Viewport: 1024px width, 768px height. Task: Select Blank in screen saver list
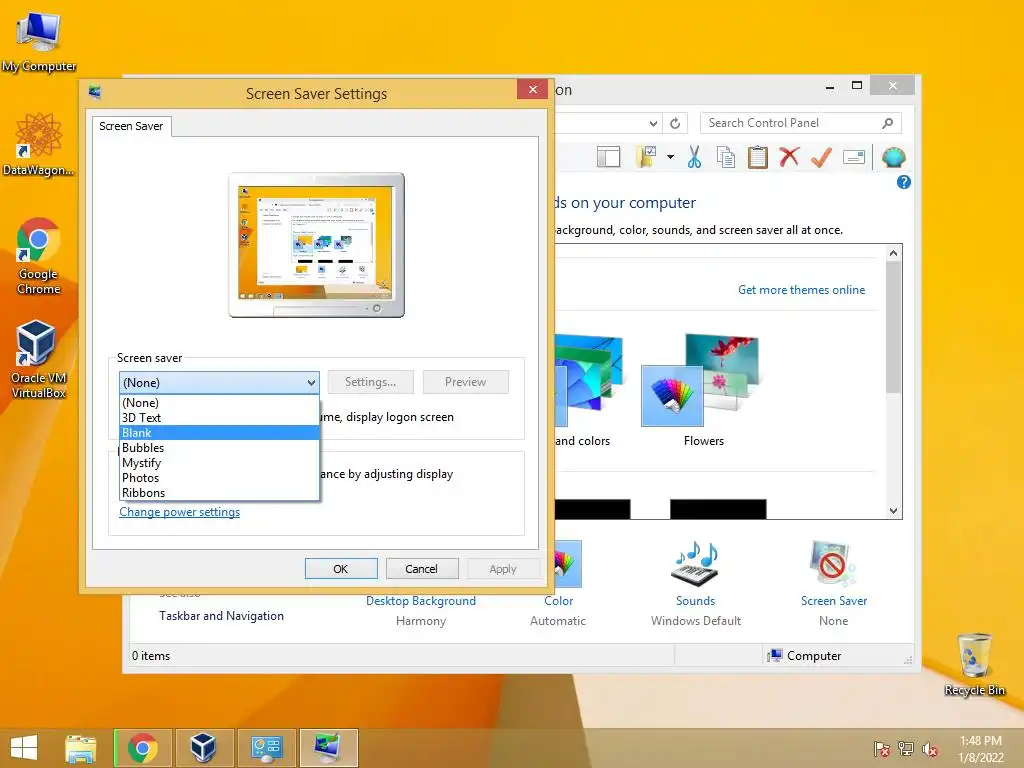[x=219, y=432]
